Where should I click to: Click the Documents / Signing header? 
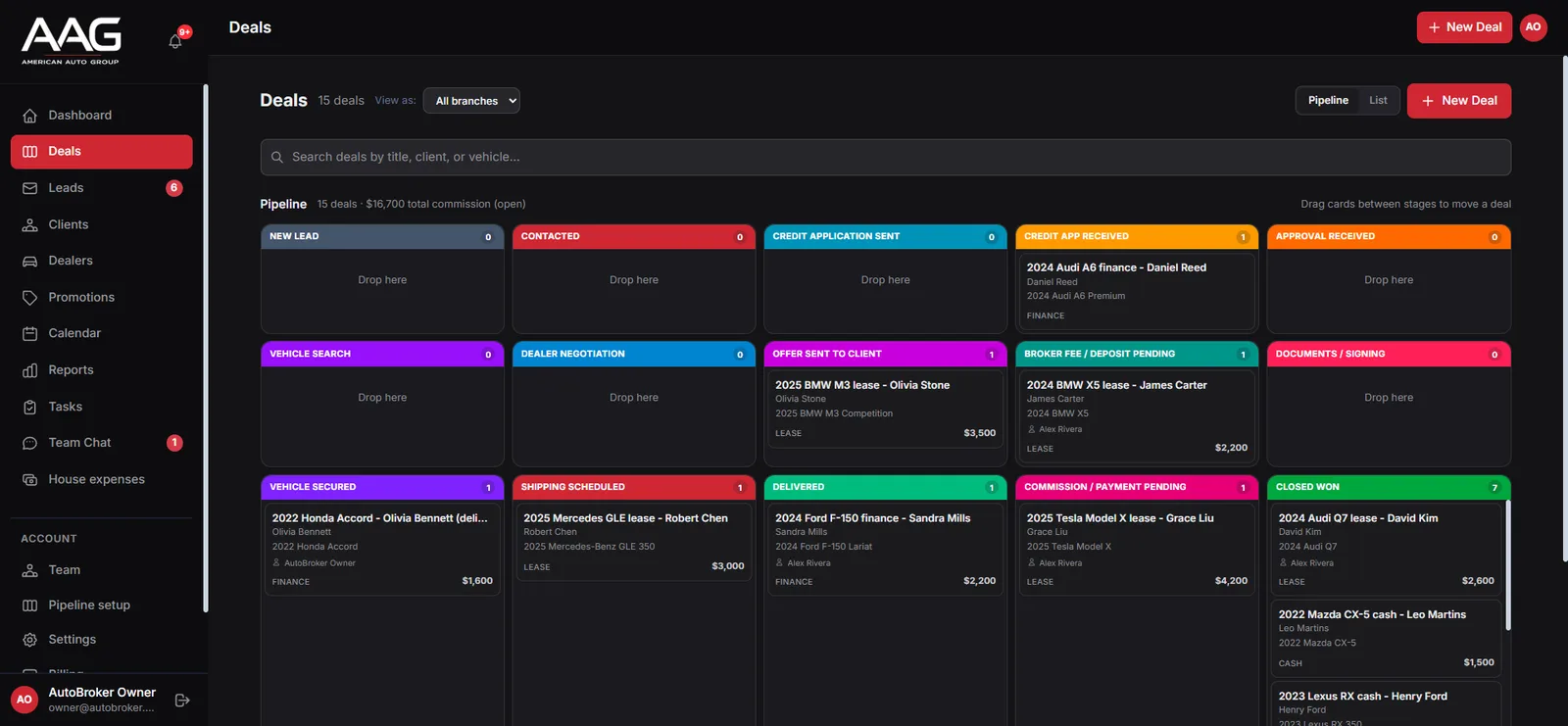tap(1389, 355)
